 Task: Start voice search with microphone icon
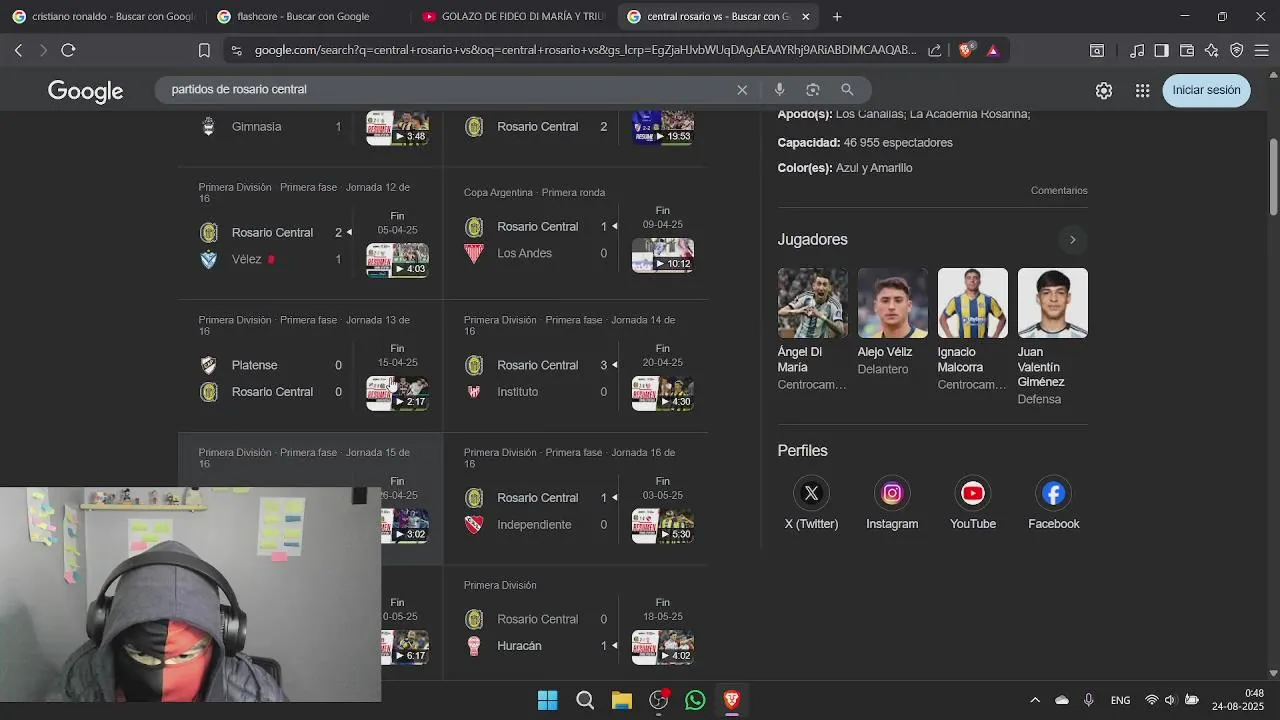779,90
